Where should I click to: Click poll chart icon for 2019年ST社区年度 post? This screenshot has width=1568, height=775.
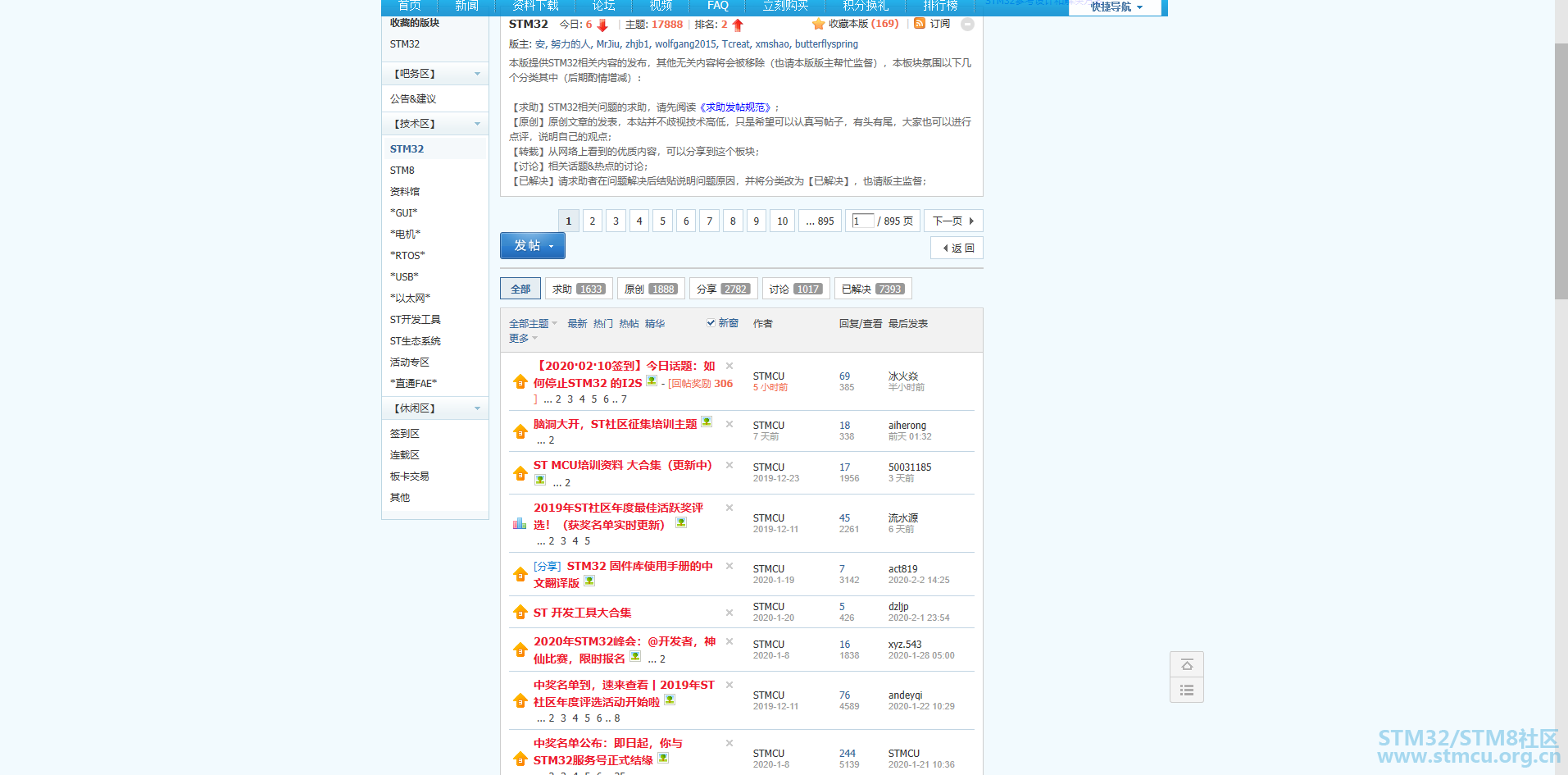pyautogui.click(x=520, y=523)
